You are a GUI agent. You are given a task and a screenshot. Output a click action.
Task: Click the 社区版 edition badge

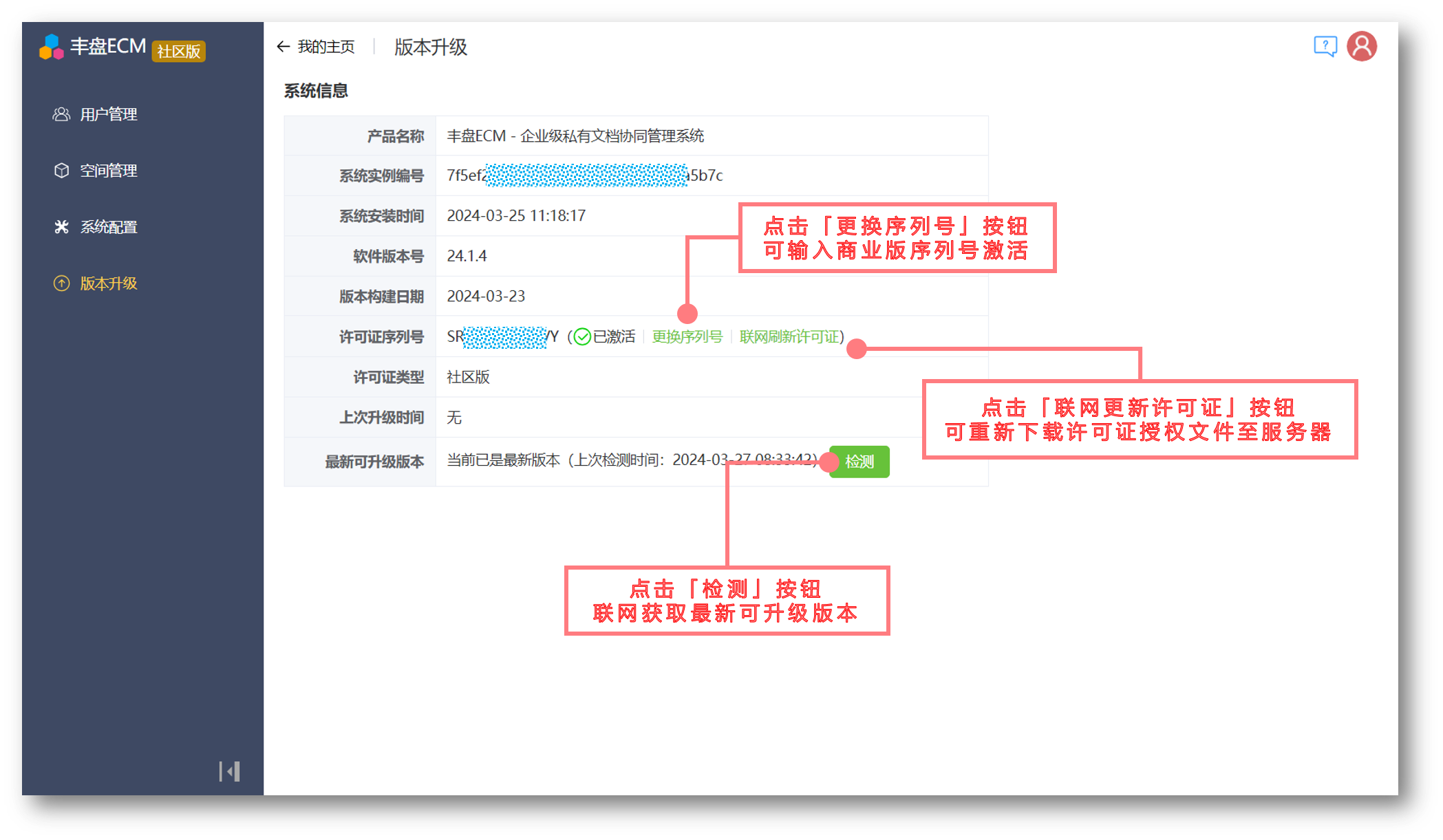(178, 51)
